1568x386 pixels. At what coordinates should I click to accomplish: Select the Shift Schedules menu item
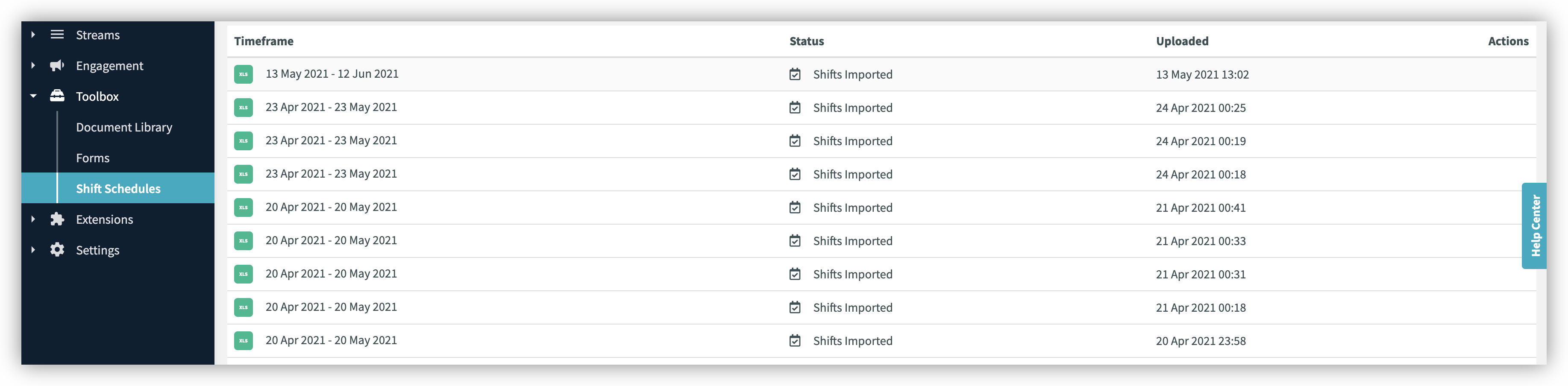click(x=118, y=188)
